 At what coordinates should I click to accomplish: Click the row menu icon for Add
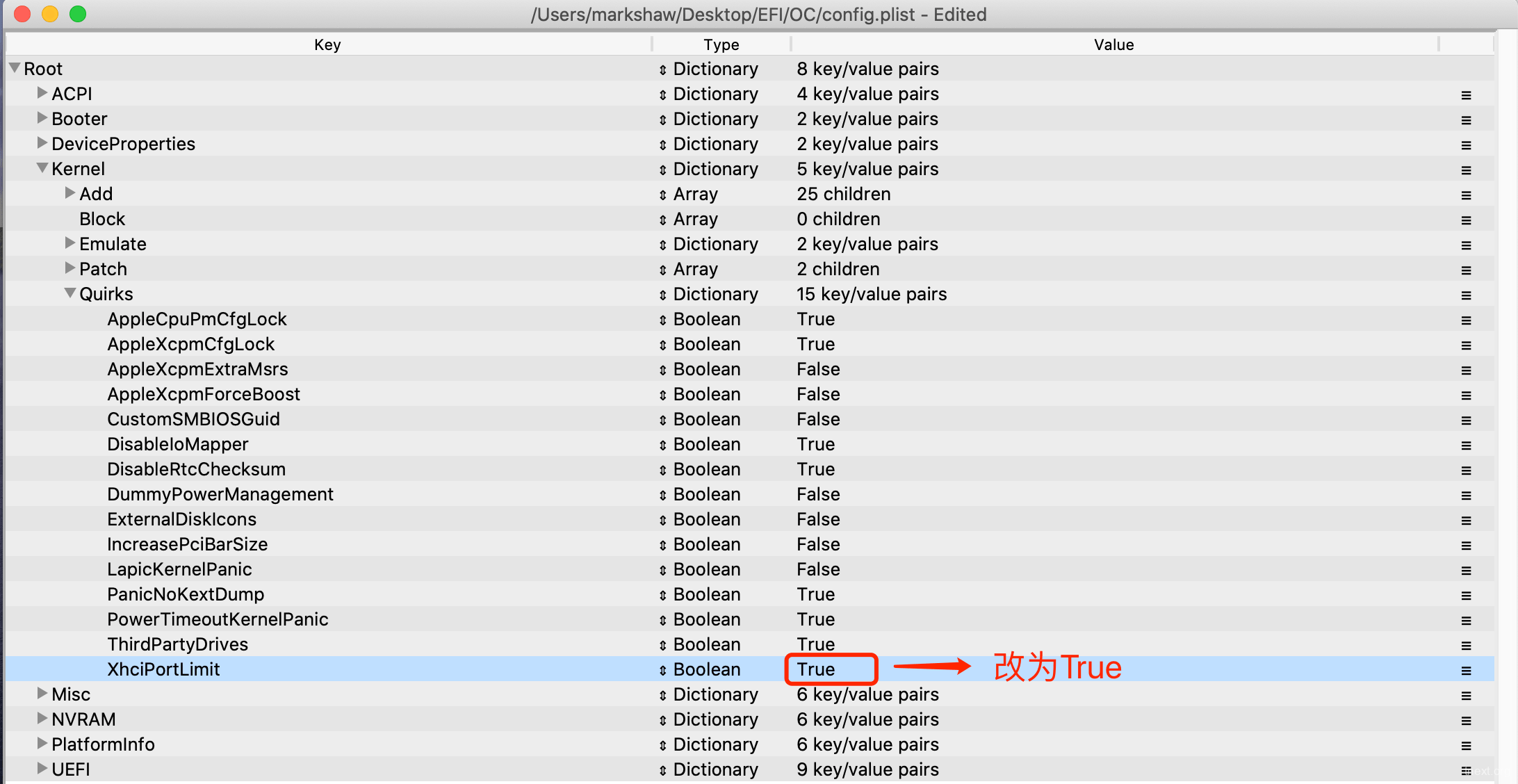click(1466, 195)
